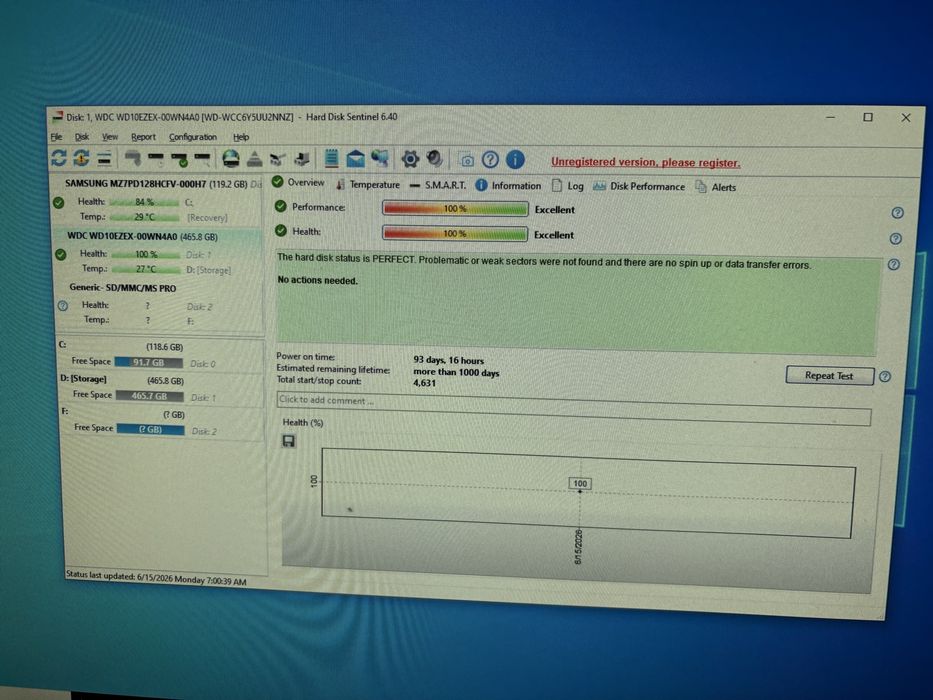Click the black disk icon with clock
Image resolution: width=933 pixels, height=700 pixels.
click(156, 159)
